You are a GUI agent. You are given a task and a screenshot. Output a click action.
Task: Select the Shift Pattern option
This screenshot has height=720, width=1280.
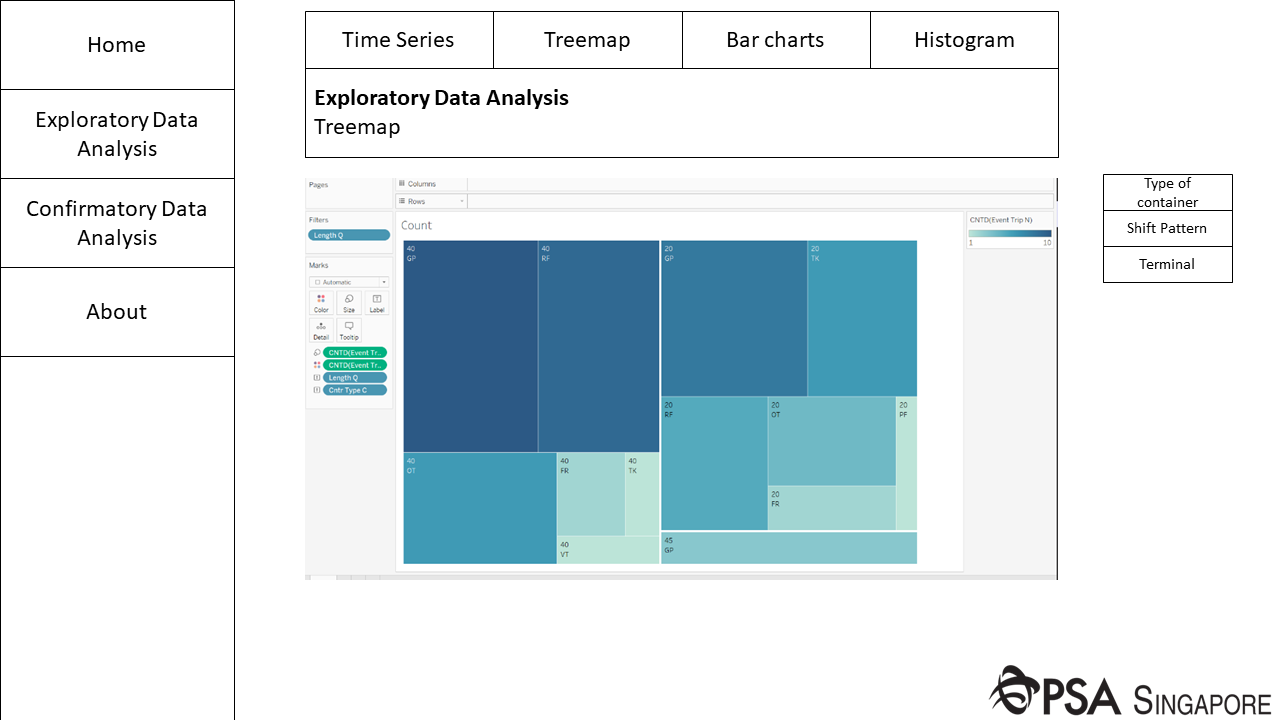tap(1167, 228)
